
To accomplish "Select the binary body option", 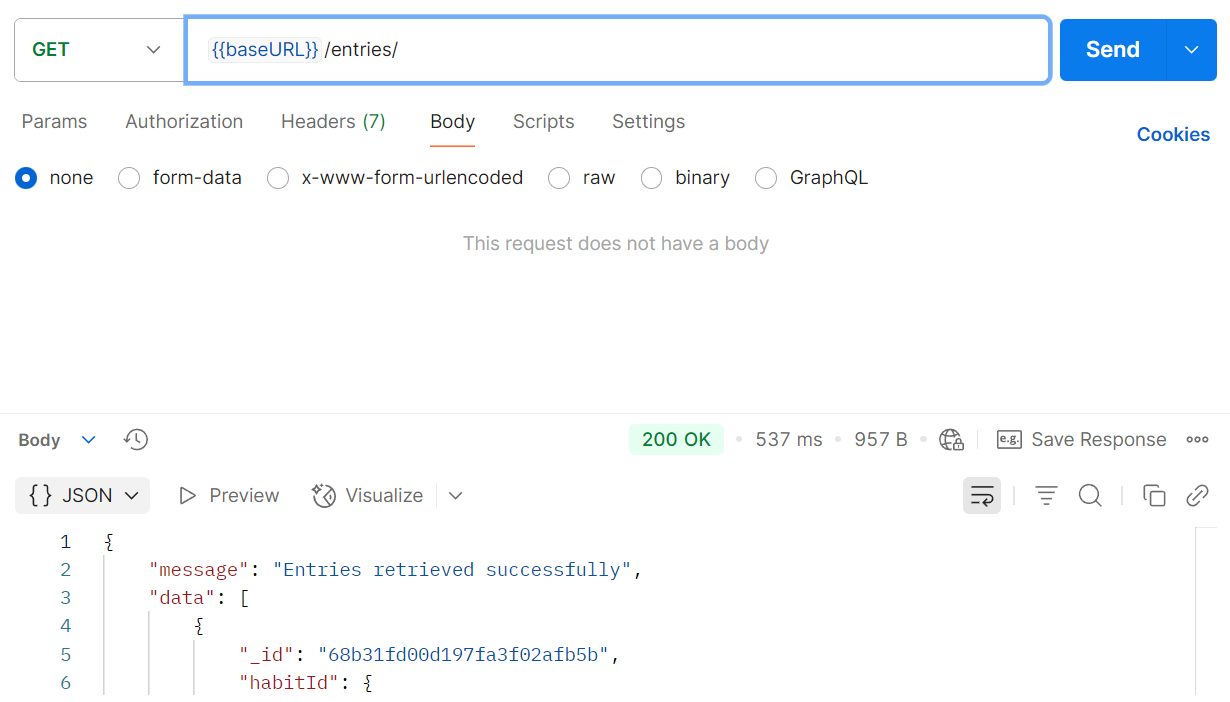I will point(652,178).
